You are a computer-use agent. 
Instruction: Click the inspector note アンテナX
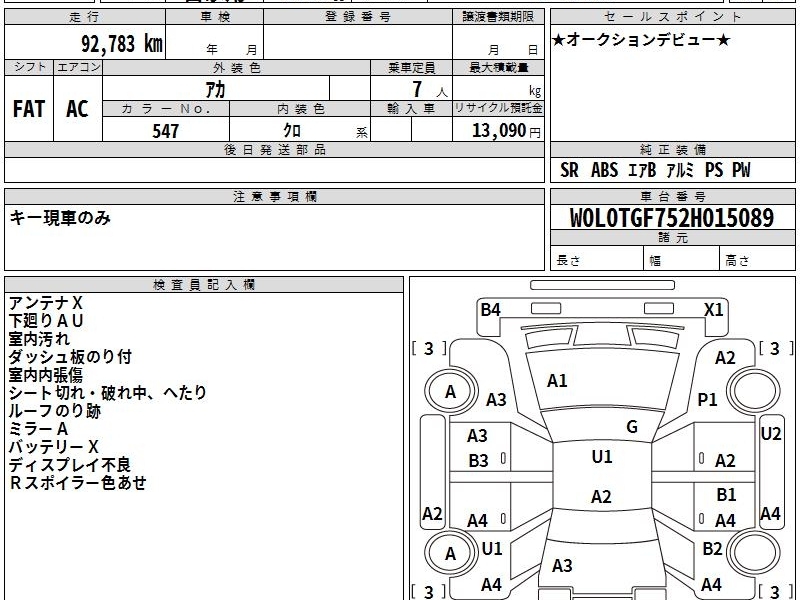45,303
